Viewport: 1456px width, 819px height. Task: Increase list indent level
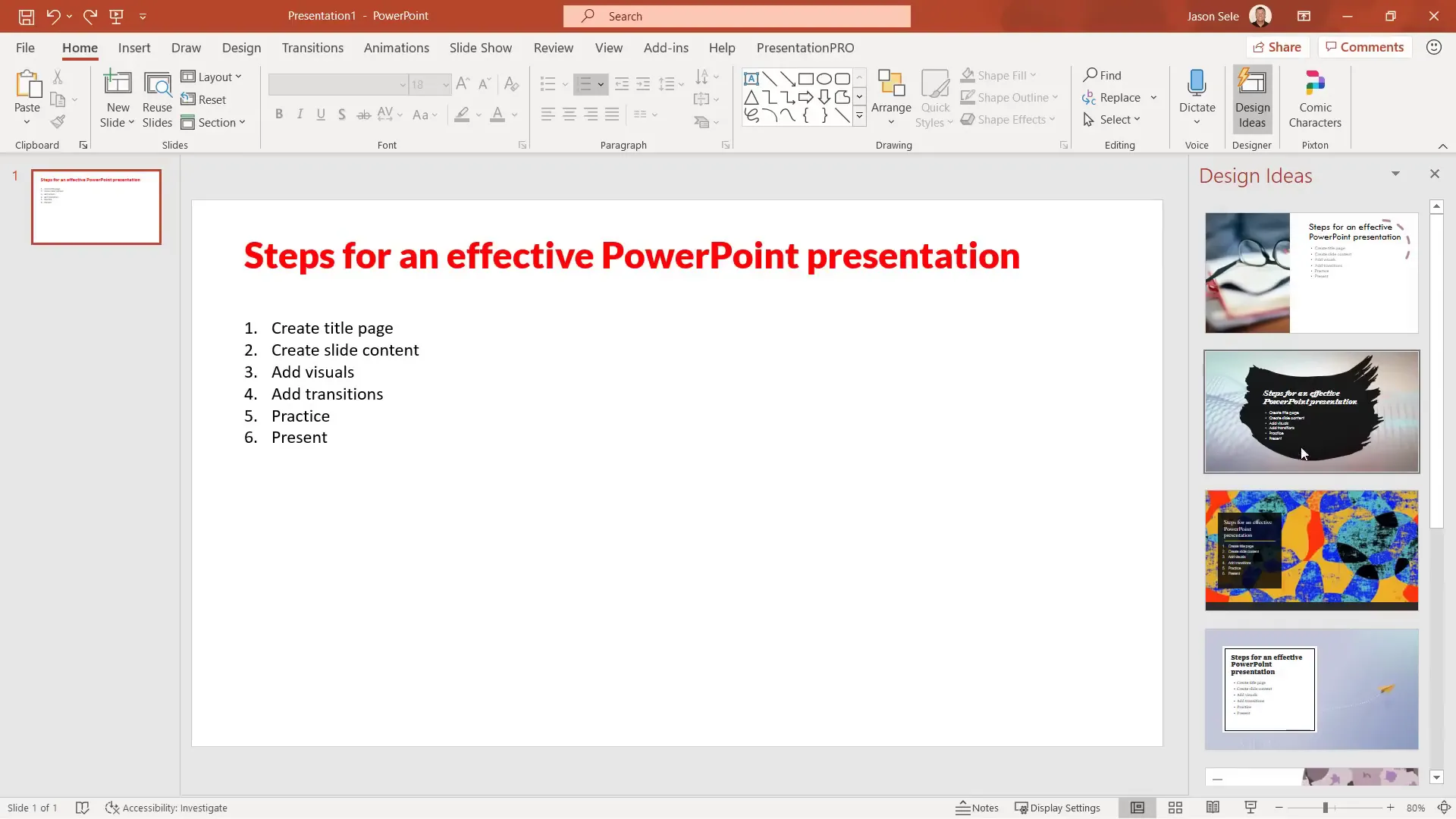tap(643, 83)
